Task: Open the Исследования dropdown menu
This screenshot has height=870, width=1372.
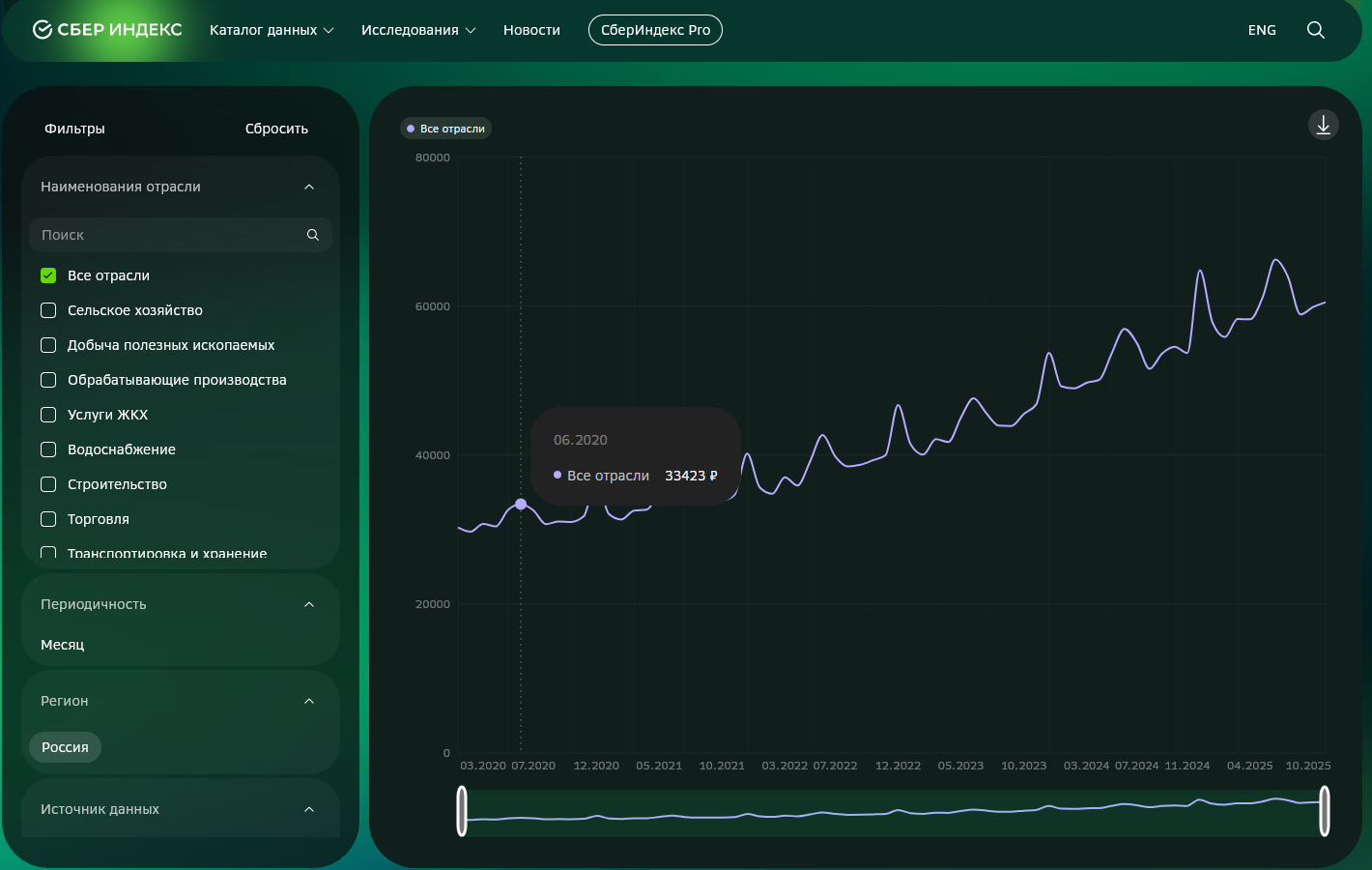Action: pos(418,30)
